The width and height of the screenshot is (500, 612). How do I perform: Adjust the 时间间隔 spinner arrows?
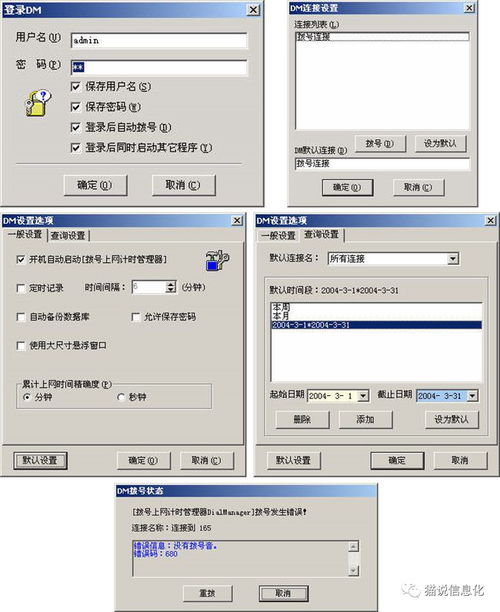(x=171, y=287)
